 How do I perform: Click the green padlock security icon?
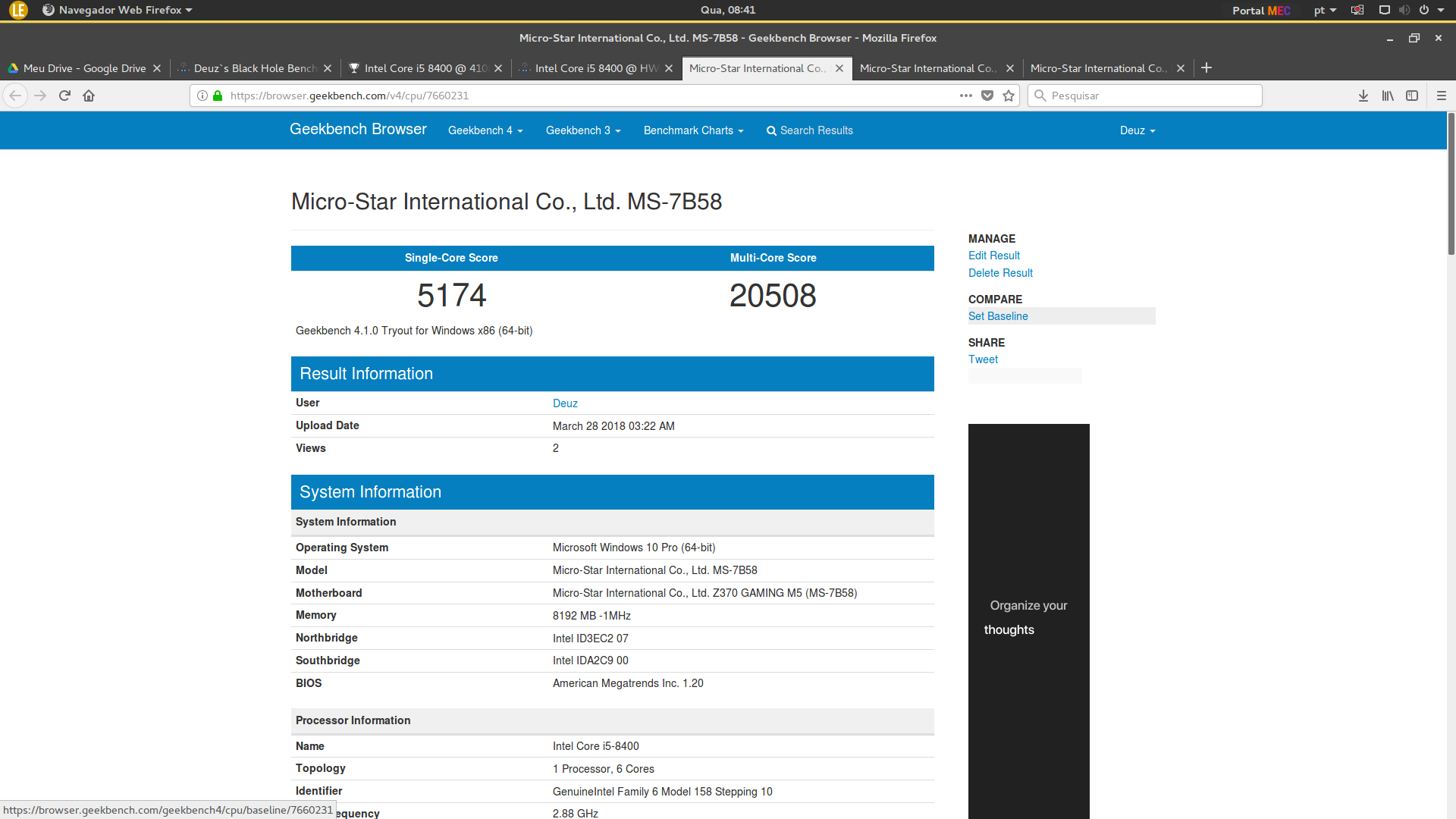click(218, 96)
